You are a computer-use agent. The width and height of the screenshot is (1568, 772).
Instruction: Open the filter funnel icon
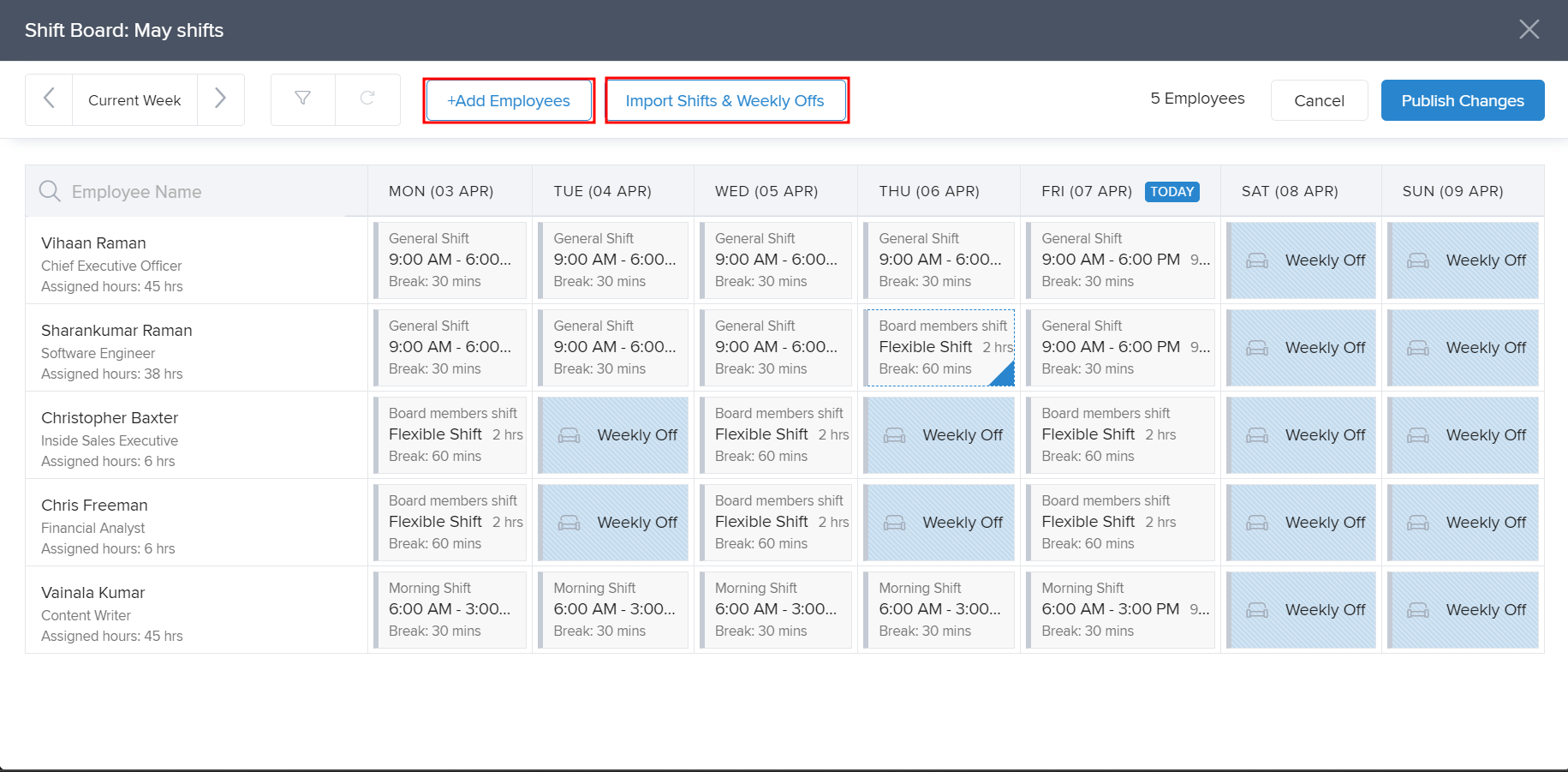(x=302, y=99)
